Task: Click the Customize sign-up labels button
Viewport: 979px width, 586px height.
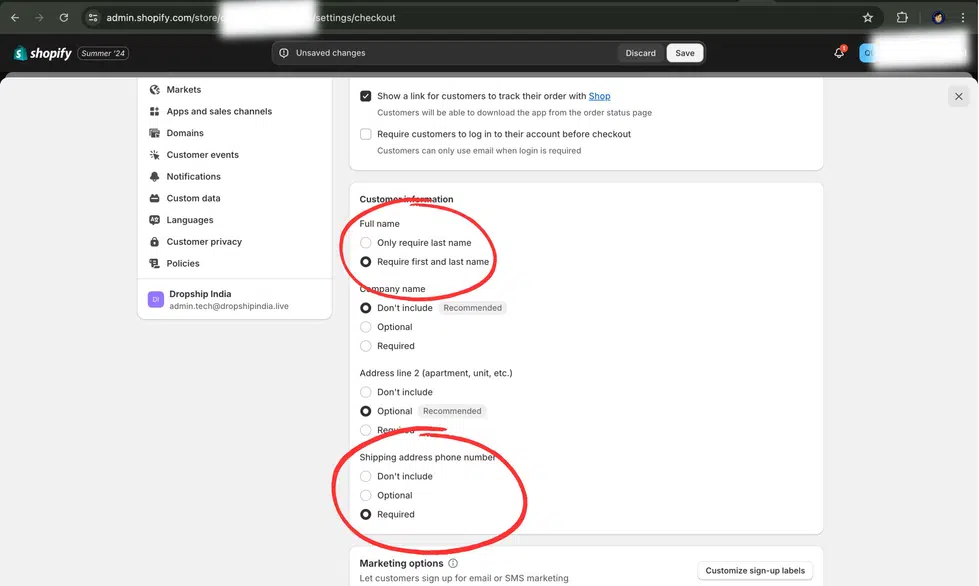Action: (755, 569)
